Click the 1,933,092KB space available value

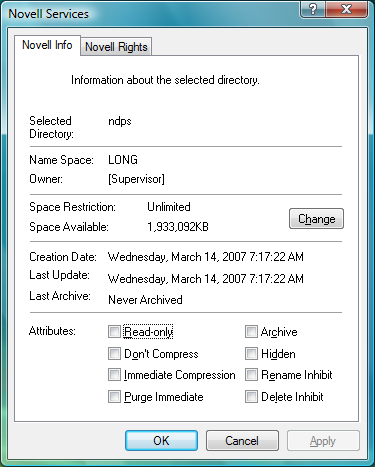click(178, 227)
